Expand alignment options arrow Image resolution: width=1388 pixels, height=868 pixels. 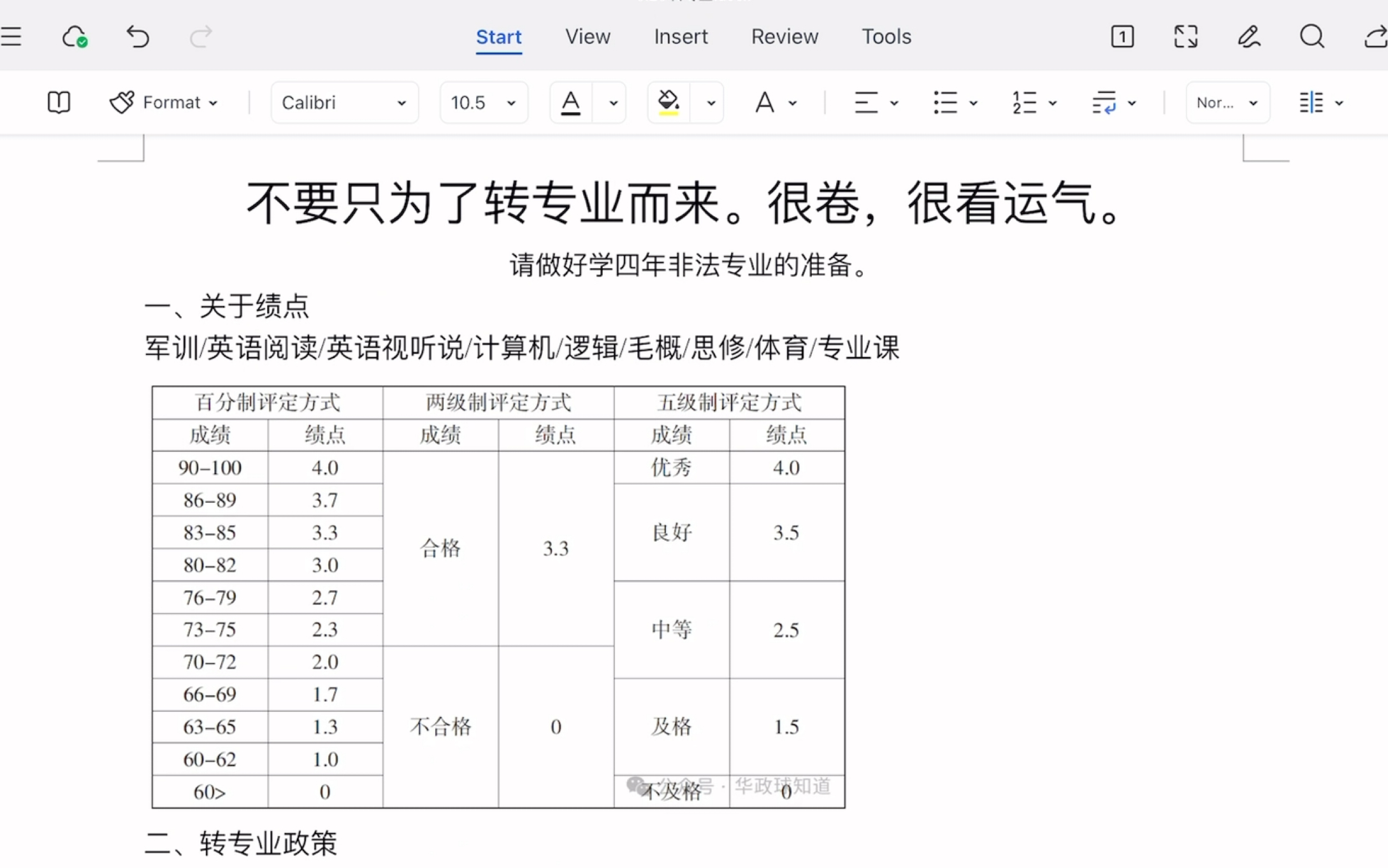tap(894, 103)
